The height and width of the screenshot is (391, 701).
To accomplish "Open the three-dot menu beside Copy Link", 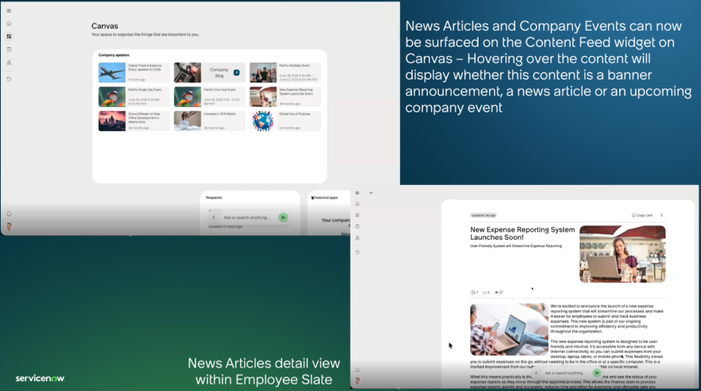I will [x=662, y=215].
